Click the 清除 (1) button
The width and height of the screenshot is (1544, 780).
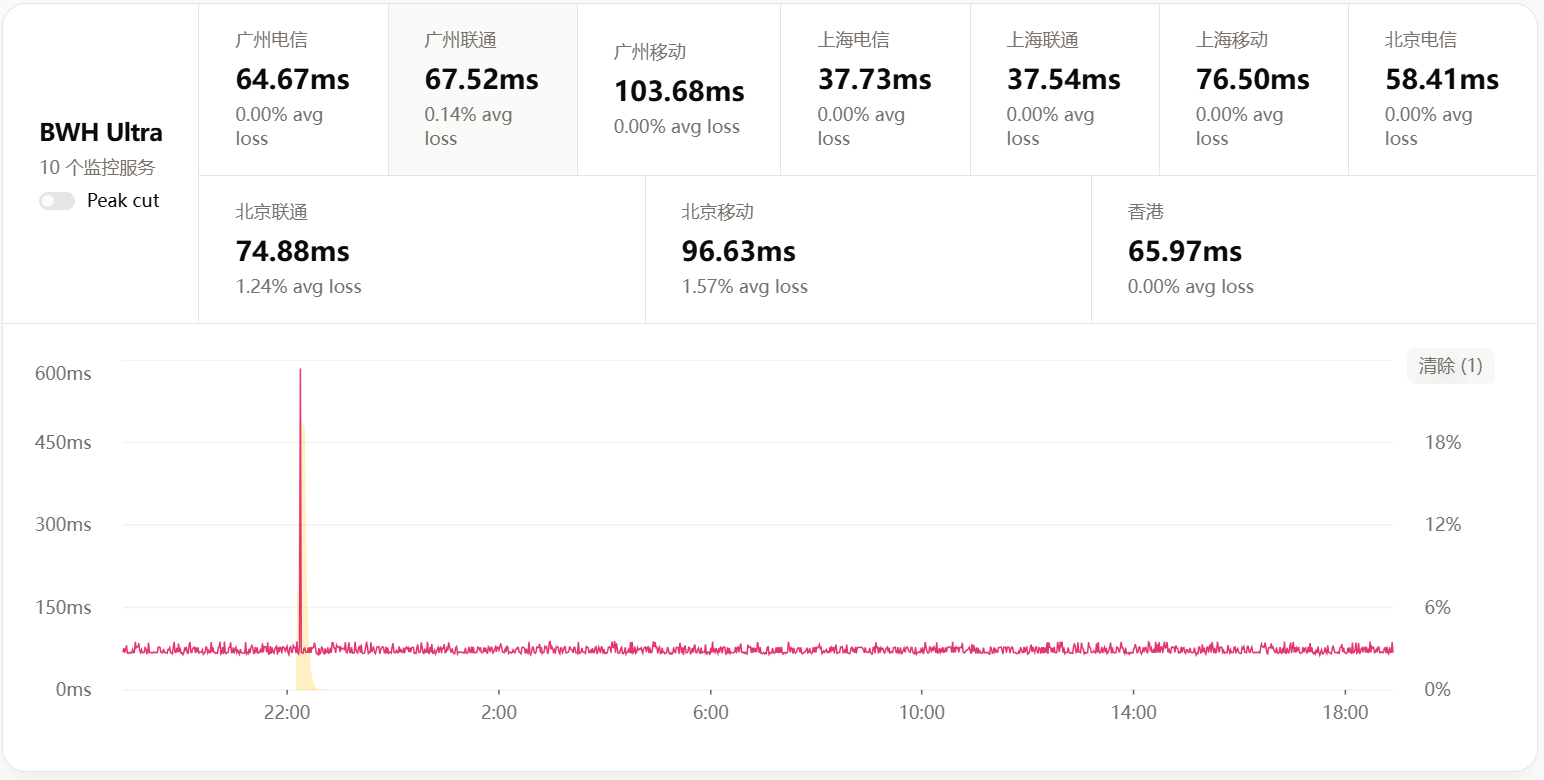(x=1450, y=366)
